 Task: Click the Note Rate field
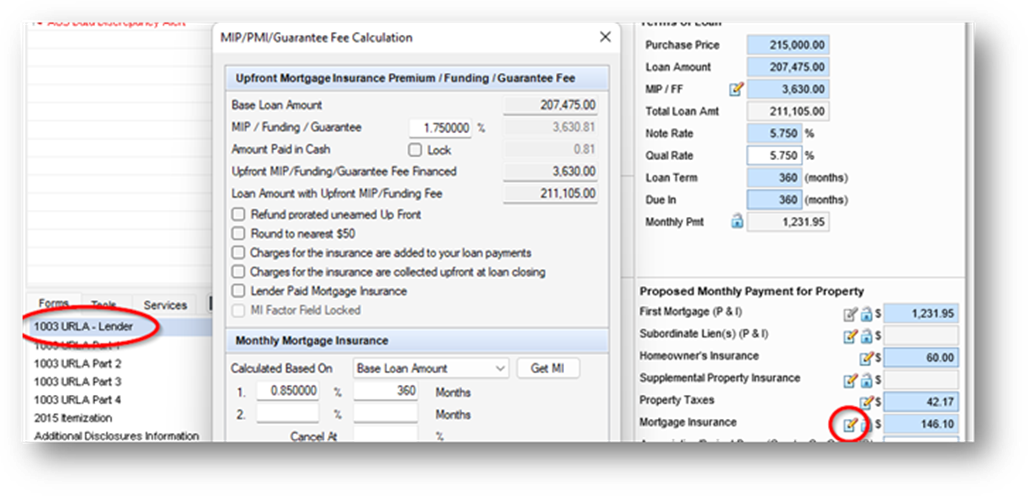tap(774, 134)
